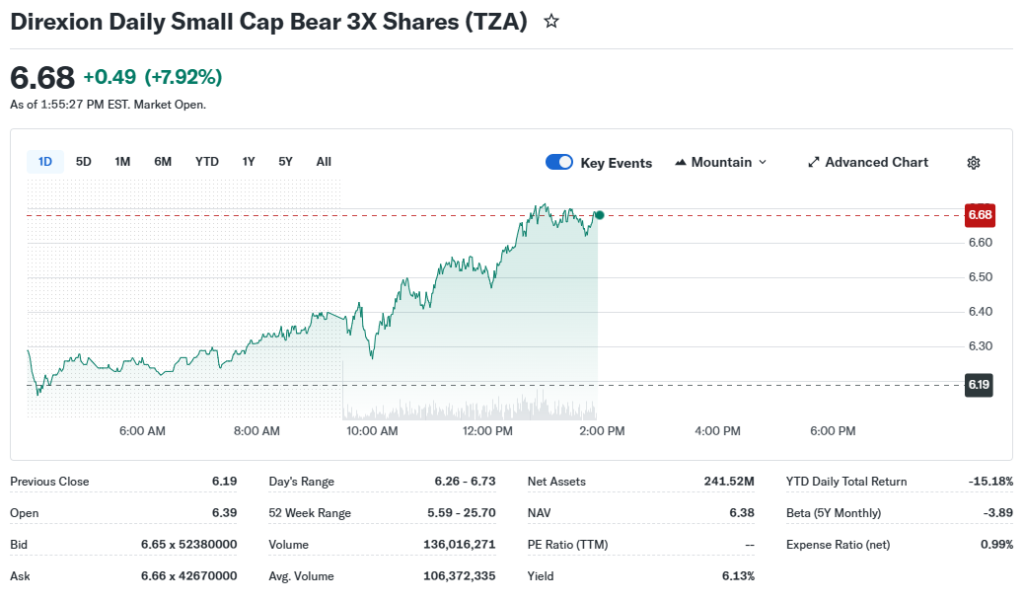Select the 1D time range tab

pyautogui.click(x=45, y=162)
